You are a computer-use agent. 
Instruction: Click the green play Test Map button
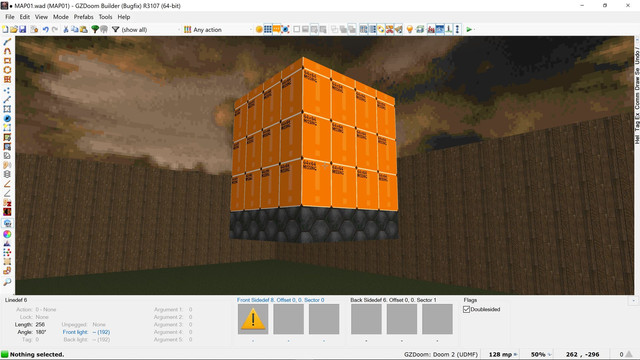(469, 29)
